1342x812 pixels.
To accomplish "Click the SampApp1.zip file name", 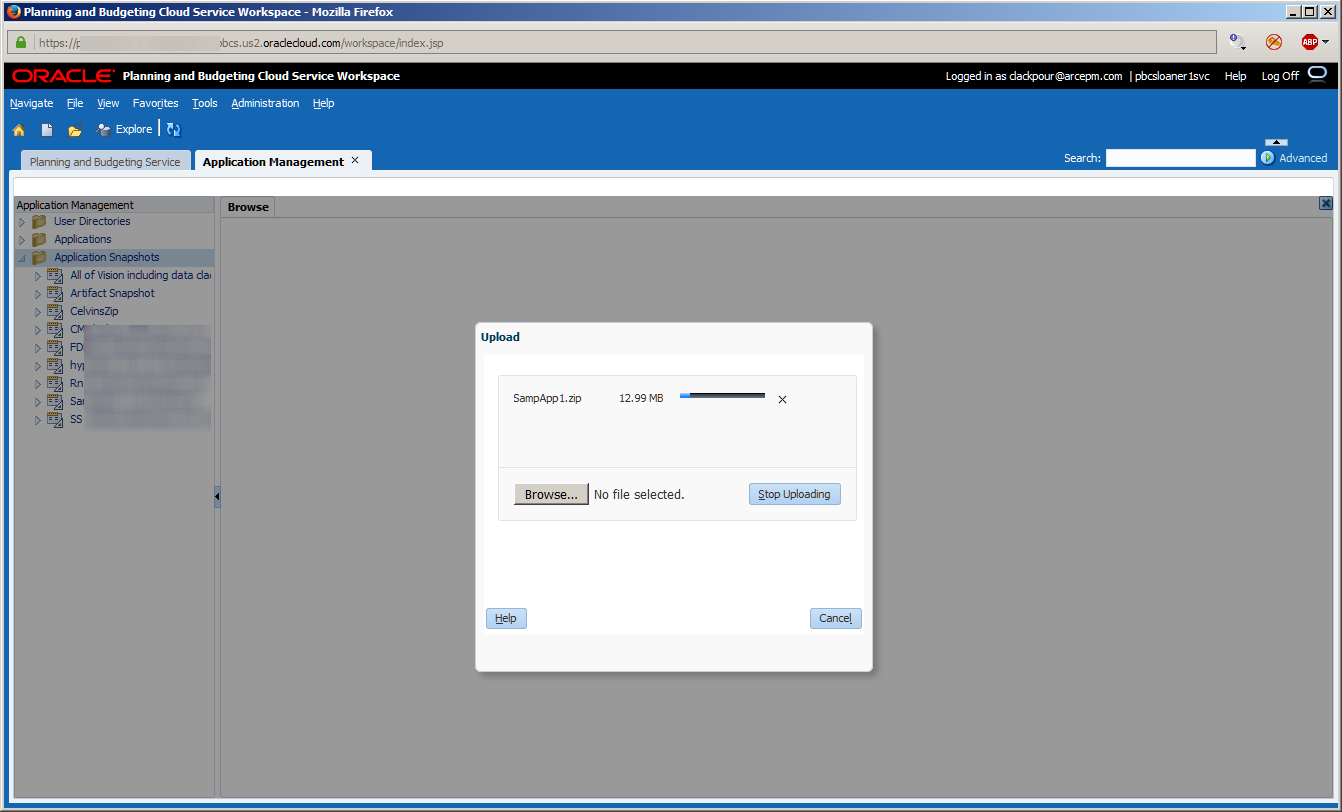I will (547, 398).
